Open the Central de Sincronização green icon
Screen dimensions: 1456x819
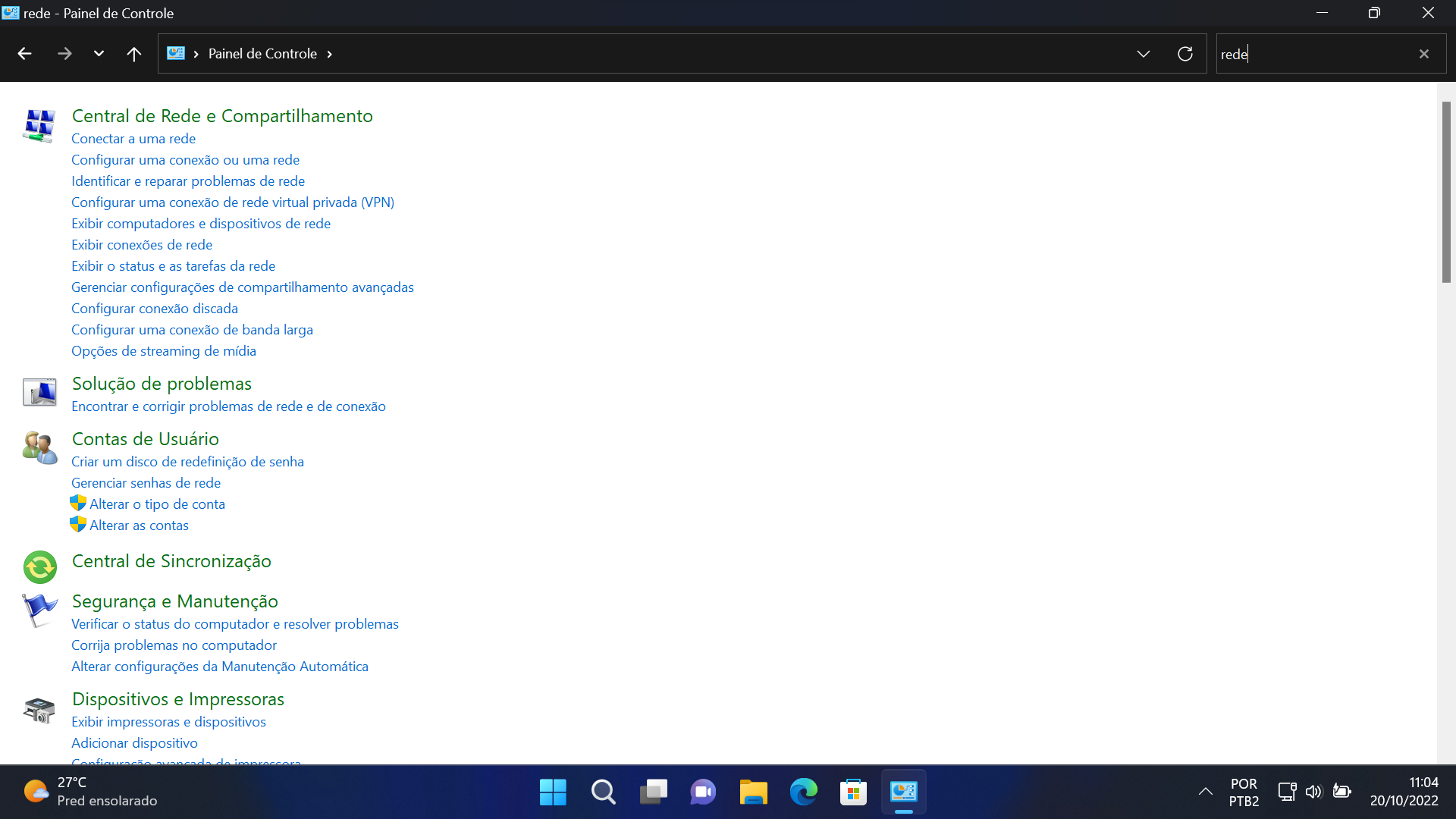click(39, 566)
